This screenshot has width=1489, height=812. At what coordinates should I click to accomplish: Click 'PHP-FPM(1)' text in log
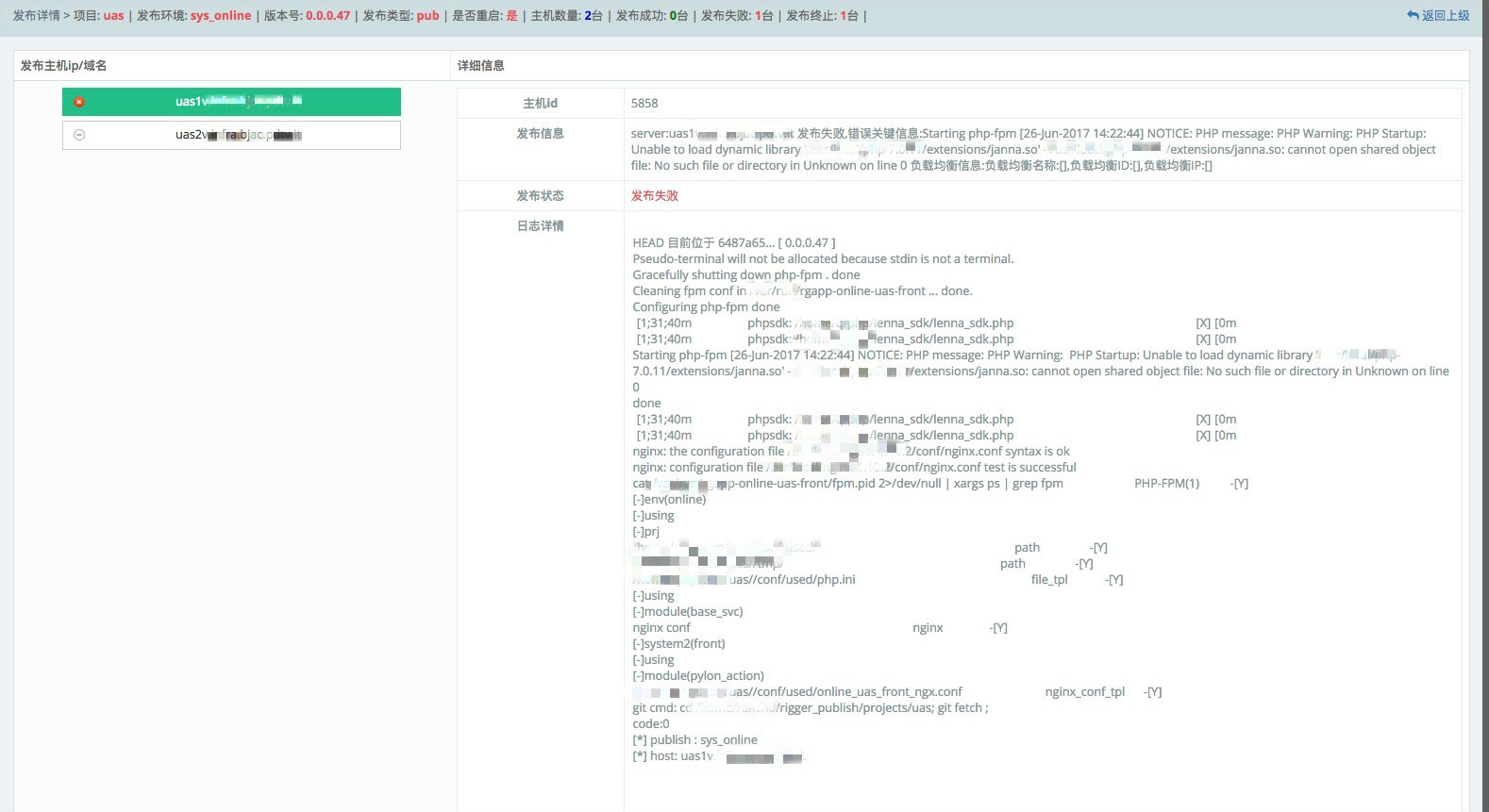coord(1166,483)
